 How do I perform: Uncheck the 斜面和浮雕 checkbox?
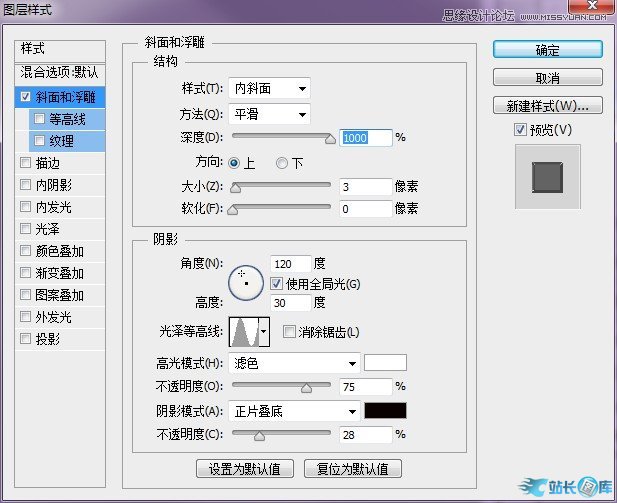pos(26,97)
